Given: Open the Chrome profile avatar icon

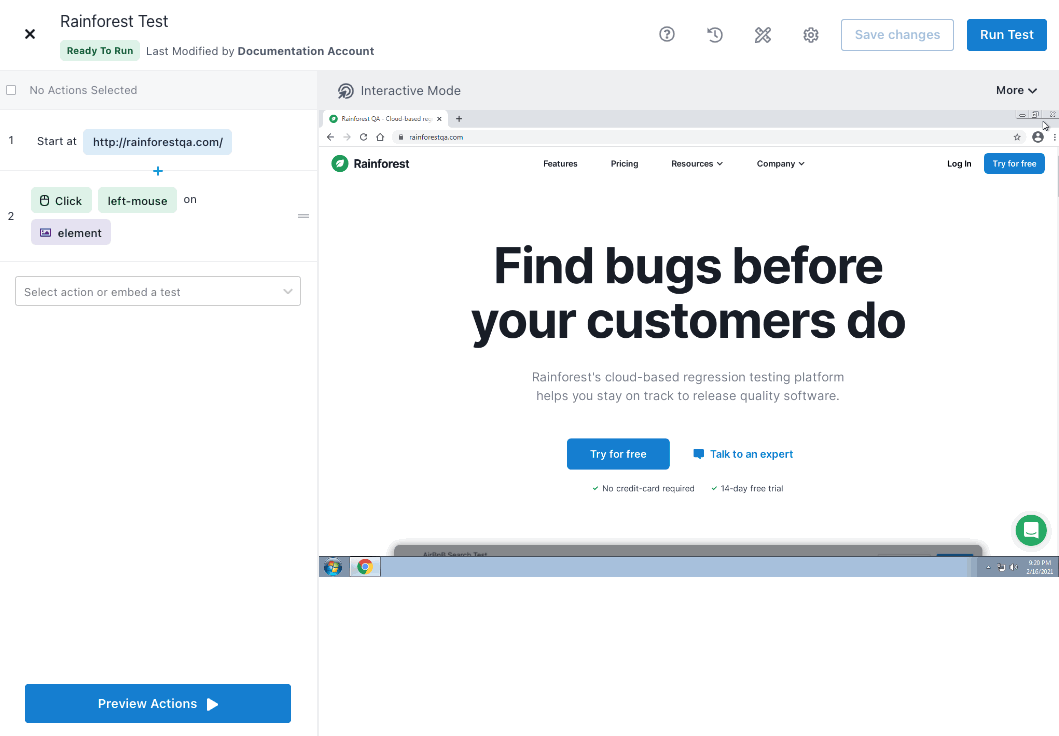Looking at the screenshot, I should click(1037, 137).
